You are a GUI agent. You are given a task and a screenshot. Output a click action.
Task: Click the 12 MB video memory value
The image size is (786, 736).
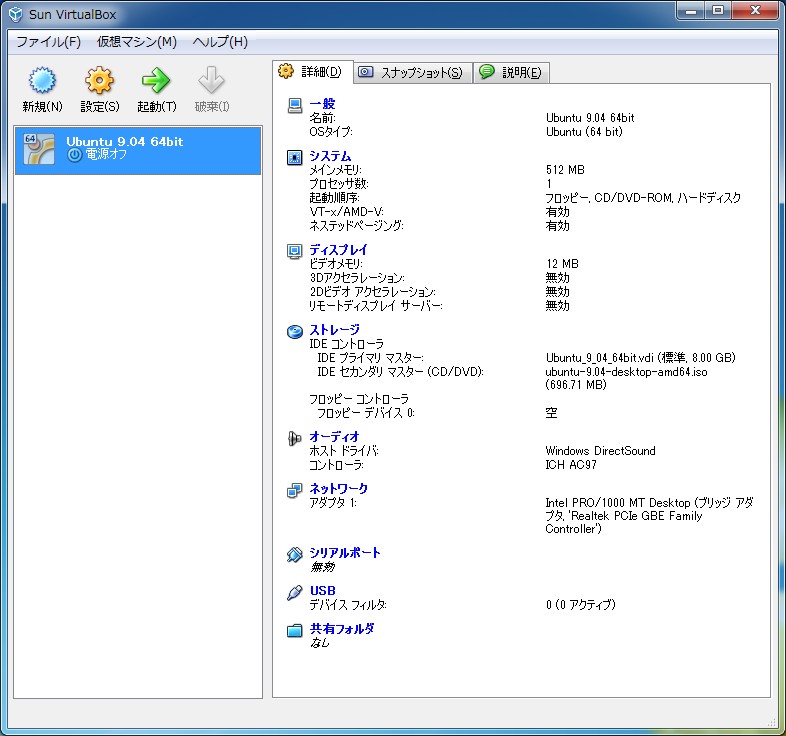point(562,264)
